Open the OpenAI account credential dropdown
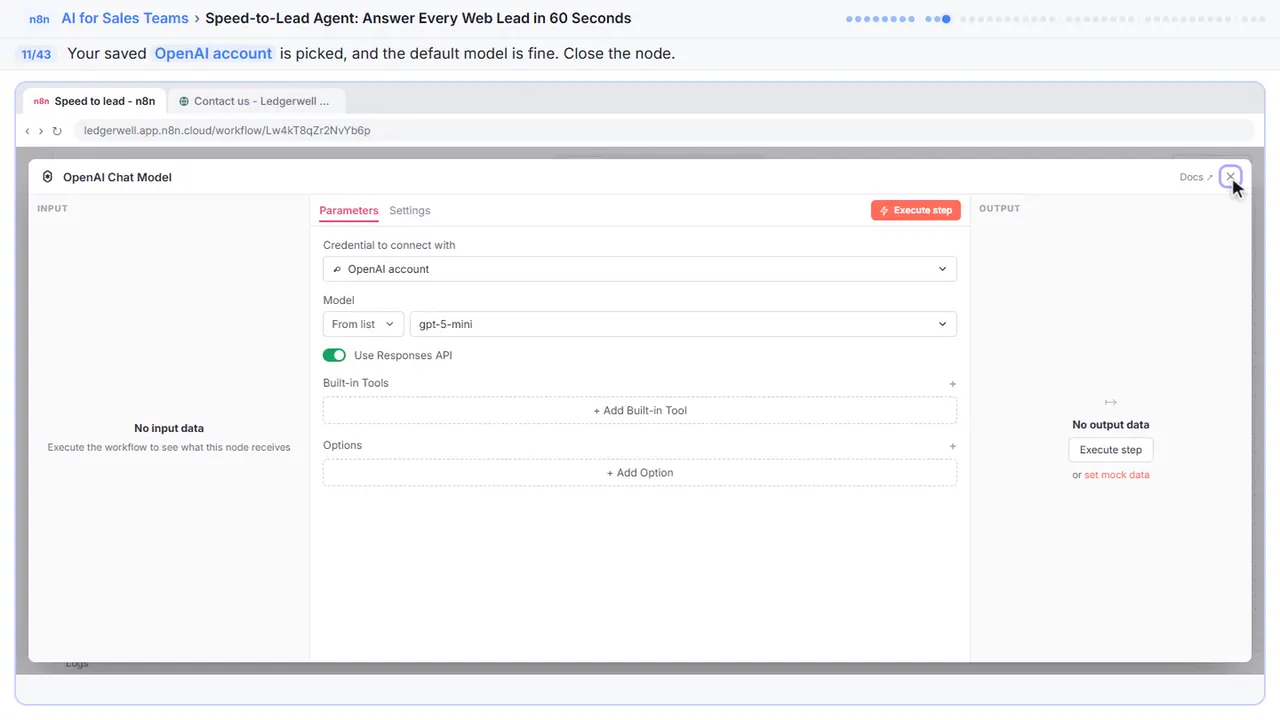 pyautogui.click(x=640, y=269)
